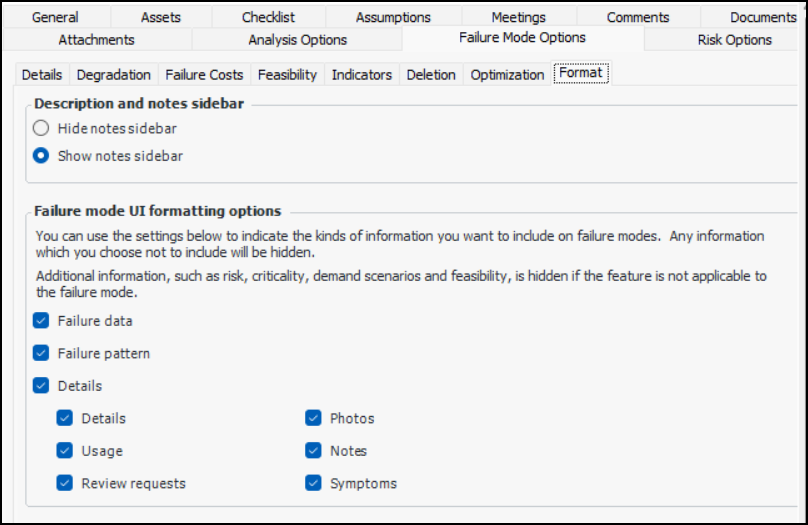
Task: Open the Risk Options tab
Action: pyautogui.click(x=734, y=40)
